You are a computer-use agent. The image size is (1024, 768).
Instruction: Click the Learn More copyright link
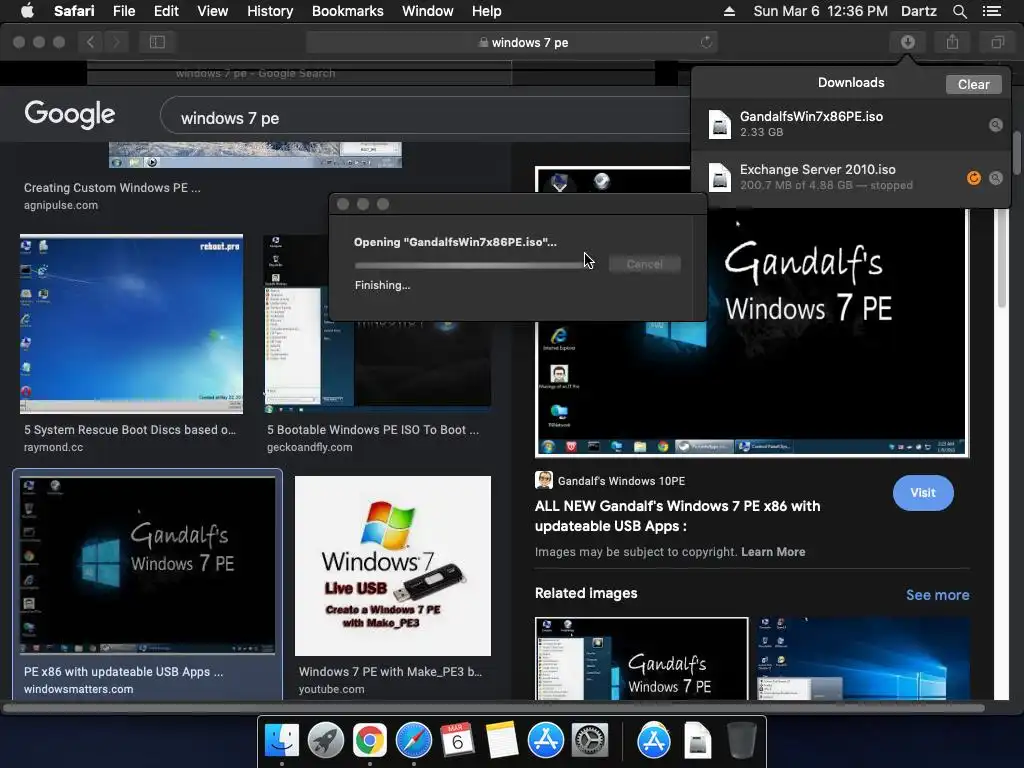click(x=773, y=552)
